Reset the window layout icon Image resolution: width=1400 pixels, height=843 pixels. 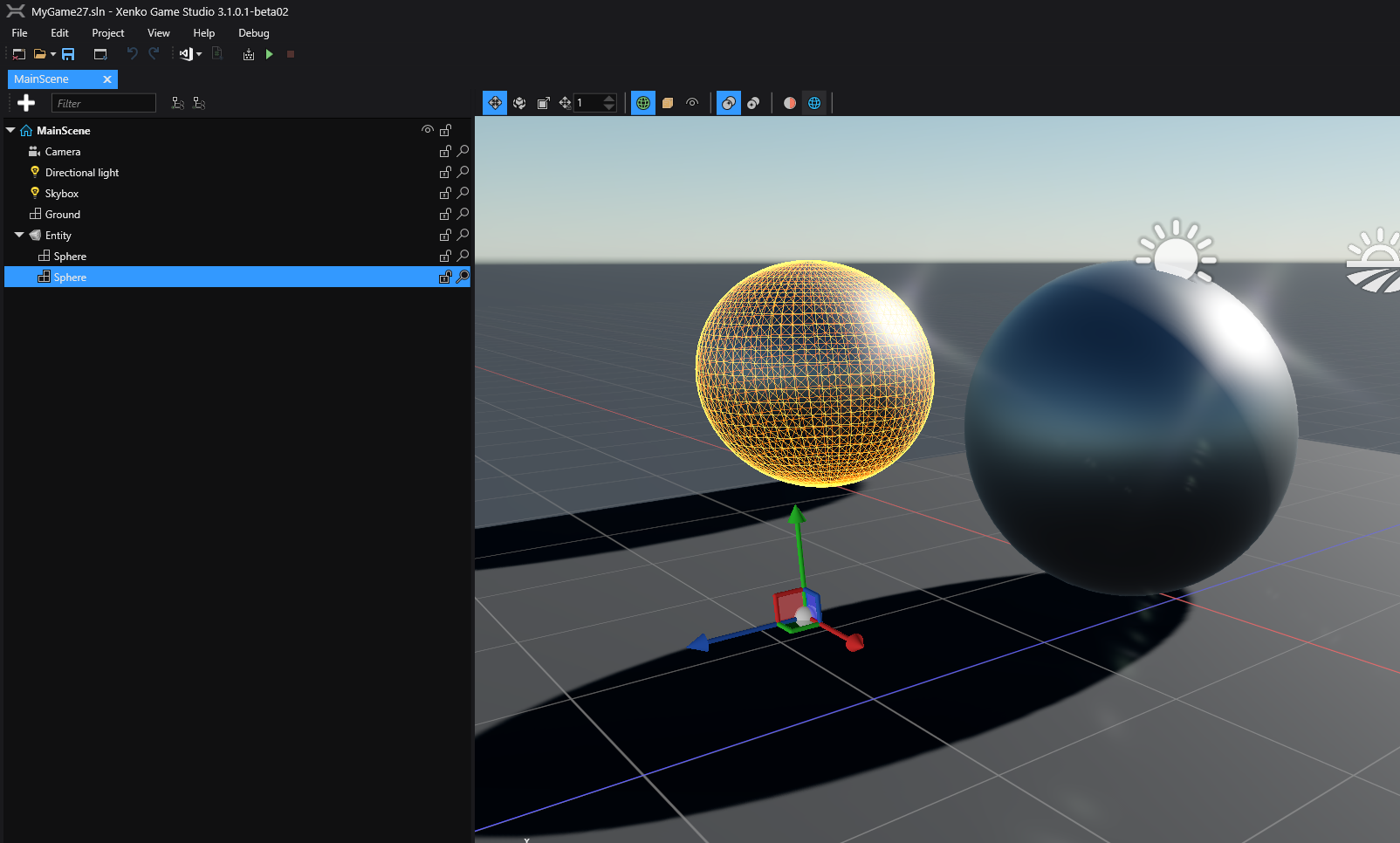(100, 54)
